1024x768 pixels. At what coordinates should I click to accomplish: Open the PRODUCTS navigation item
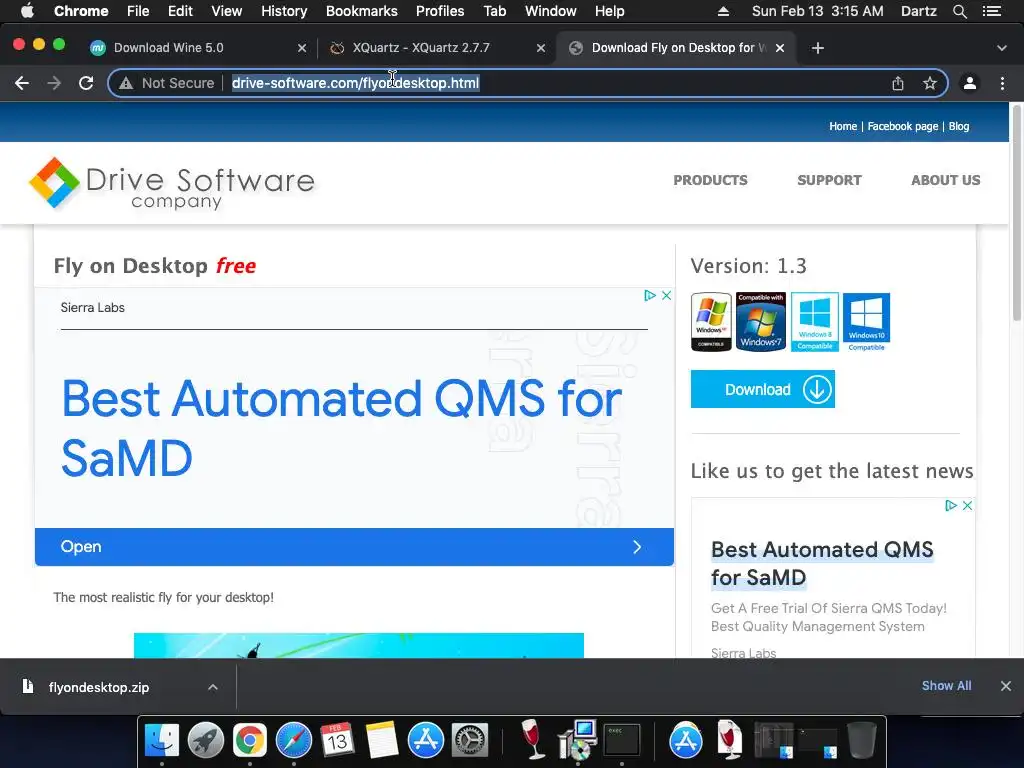point(711,180)
